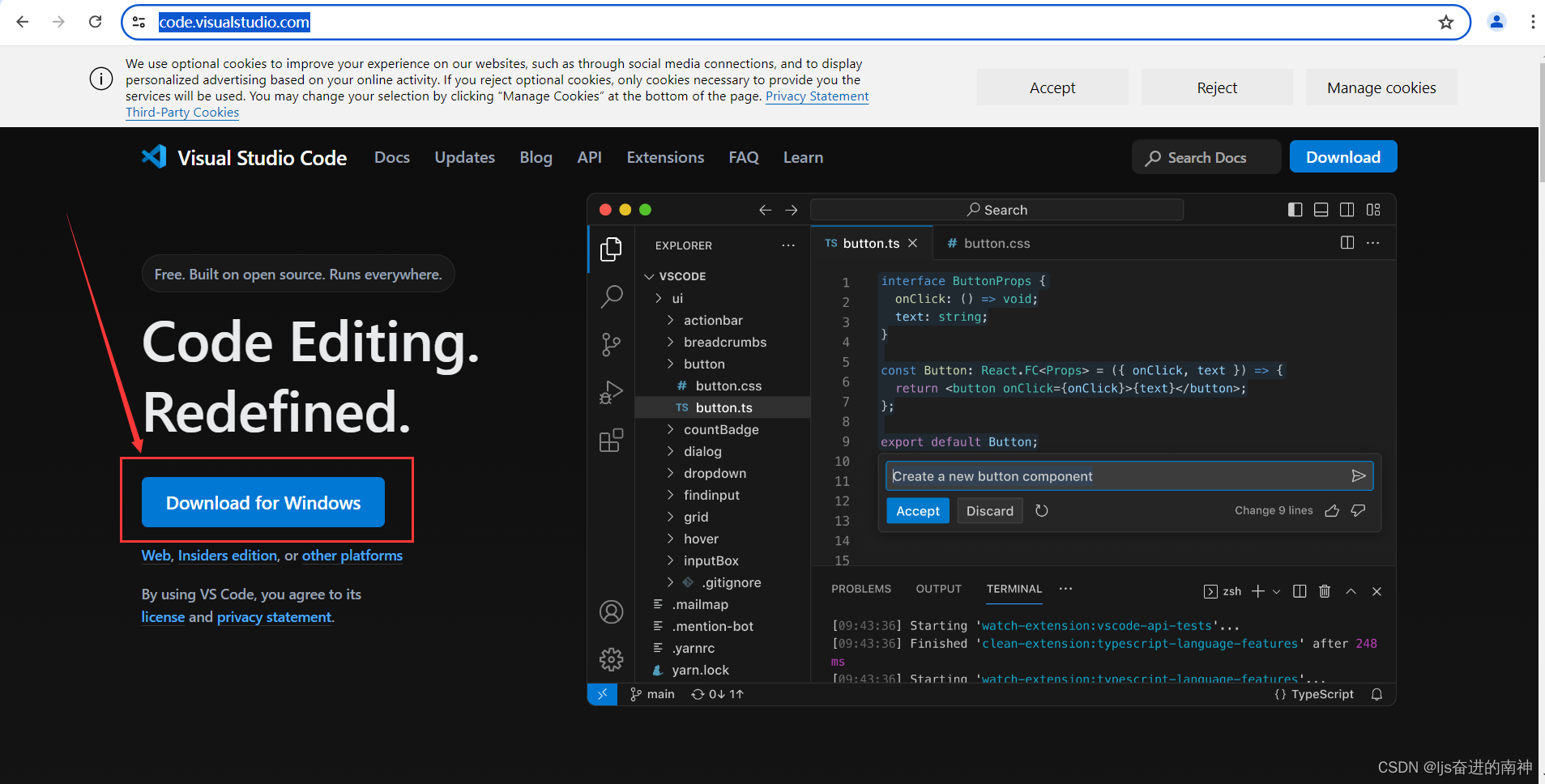
Task: Open the Extensions icon in activity bar
Action: pos(611,441)
